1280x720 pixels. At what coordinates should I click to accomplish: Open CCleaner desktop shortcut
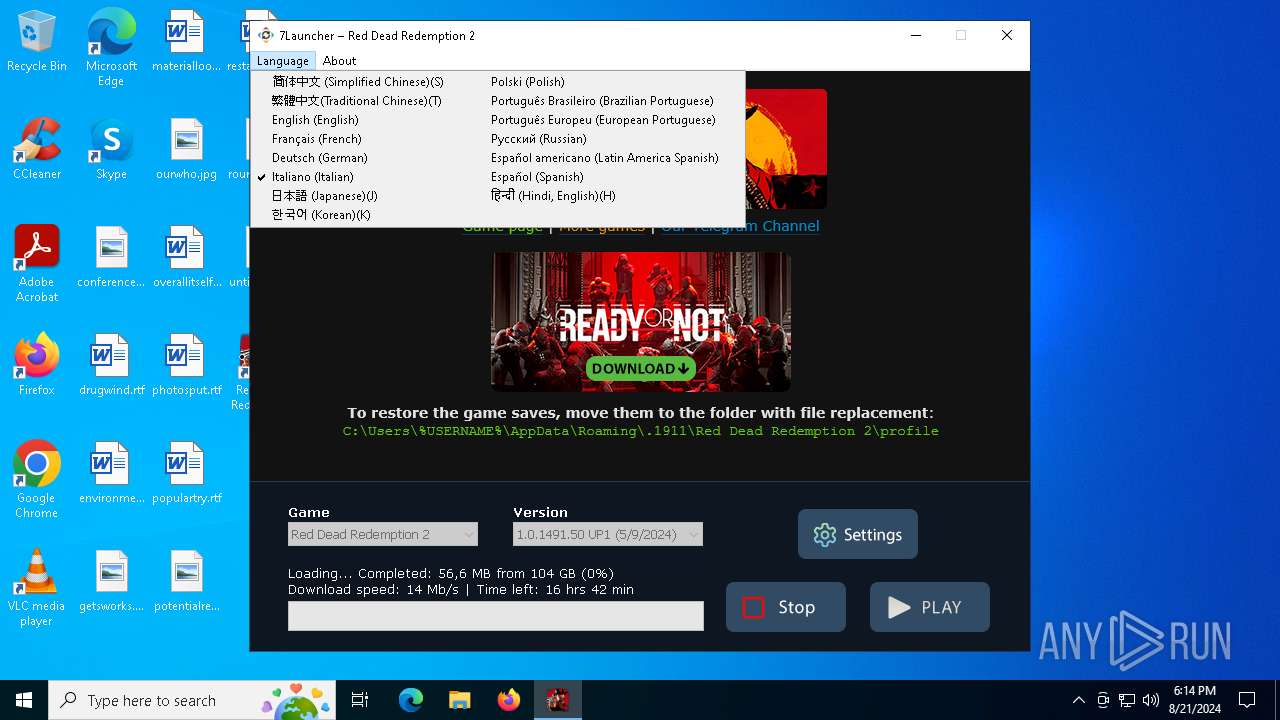click(37, 150)
